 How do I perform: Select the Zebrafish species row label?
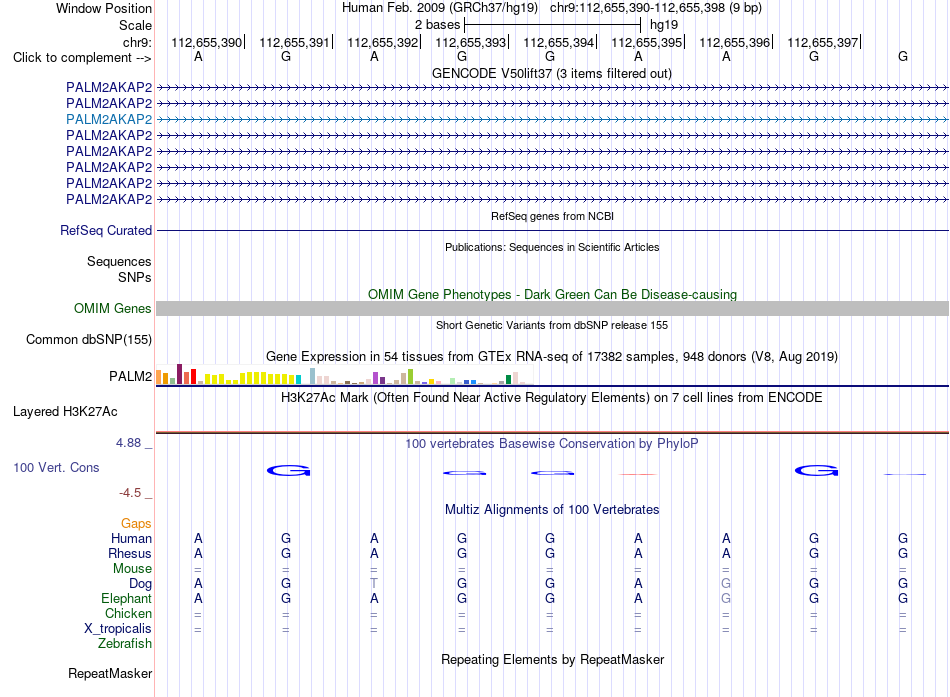pyautogui.click(x=125, y=644)
